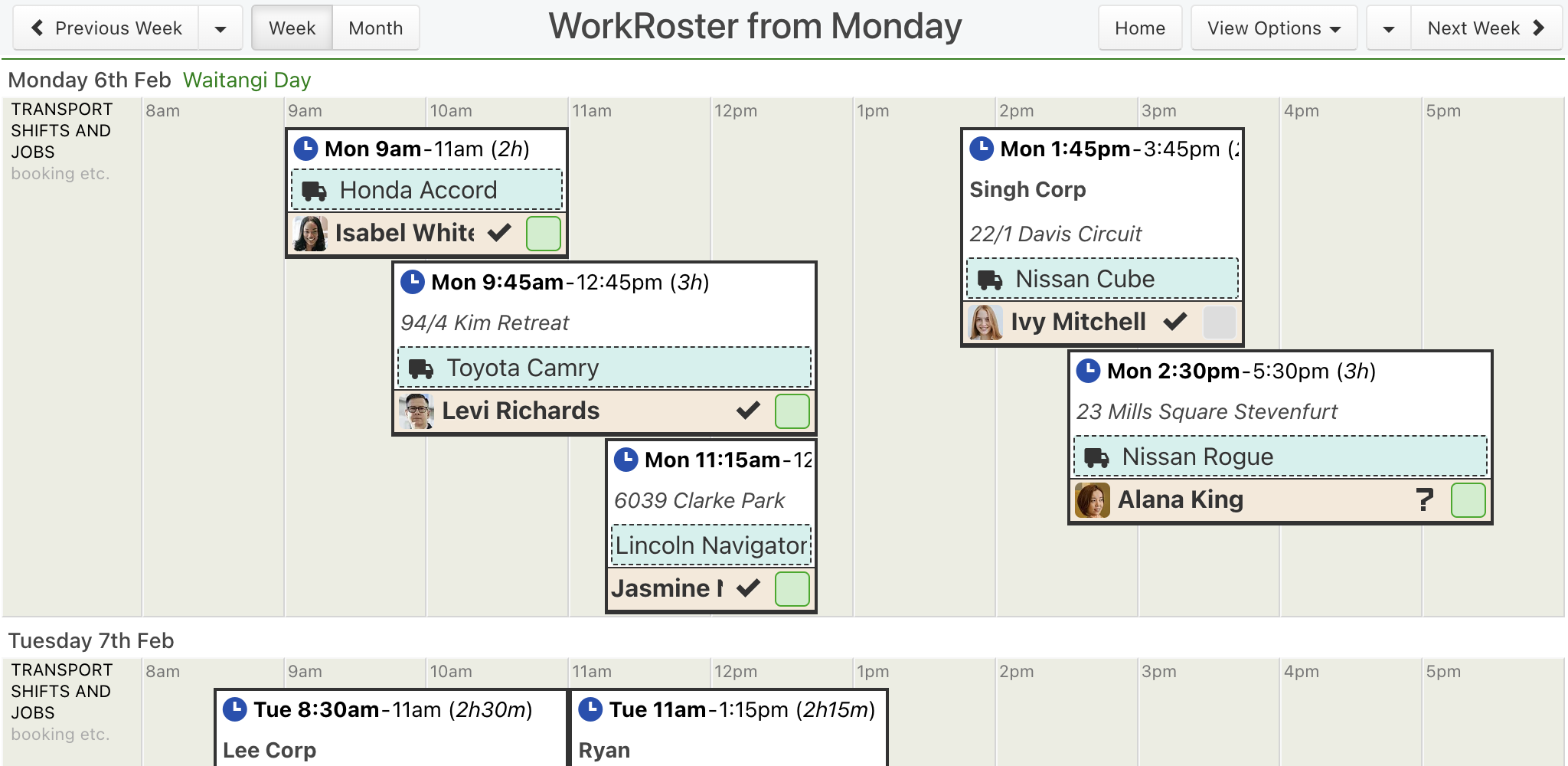This screenshot has height=766, width=1568.
Task: Switch to the Month view tab
Action: (376, 28)
